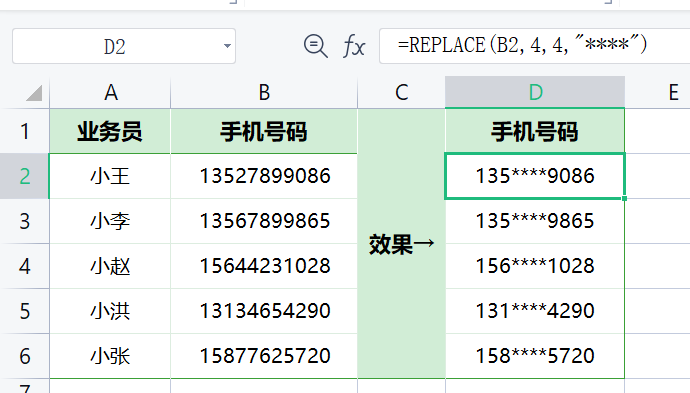Click the cell with 13134654290
This screenshot has width=690, height=393.
[x=264, y=311]
